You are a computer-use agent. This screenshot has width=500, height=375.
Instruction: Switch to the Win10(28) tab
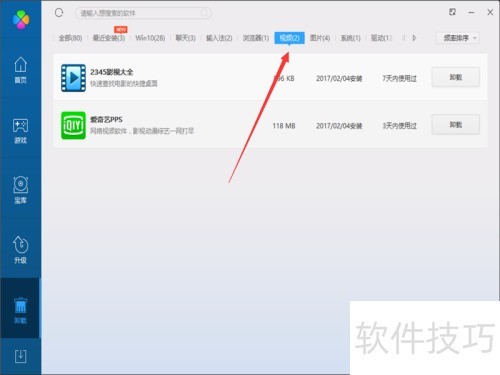[150, 38]
